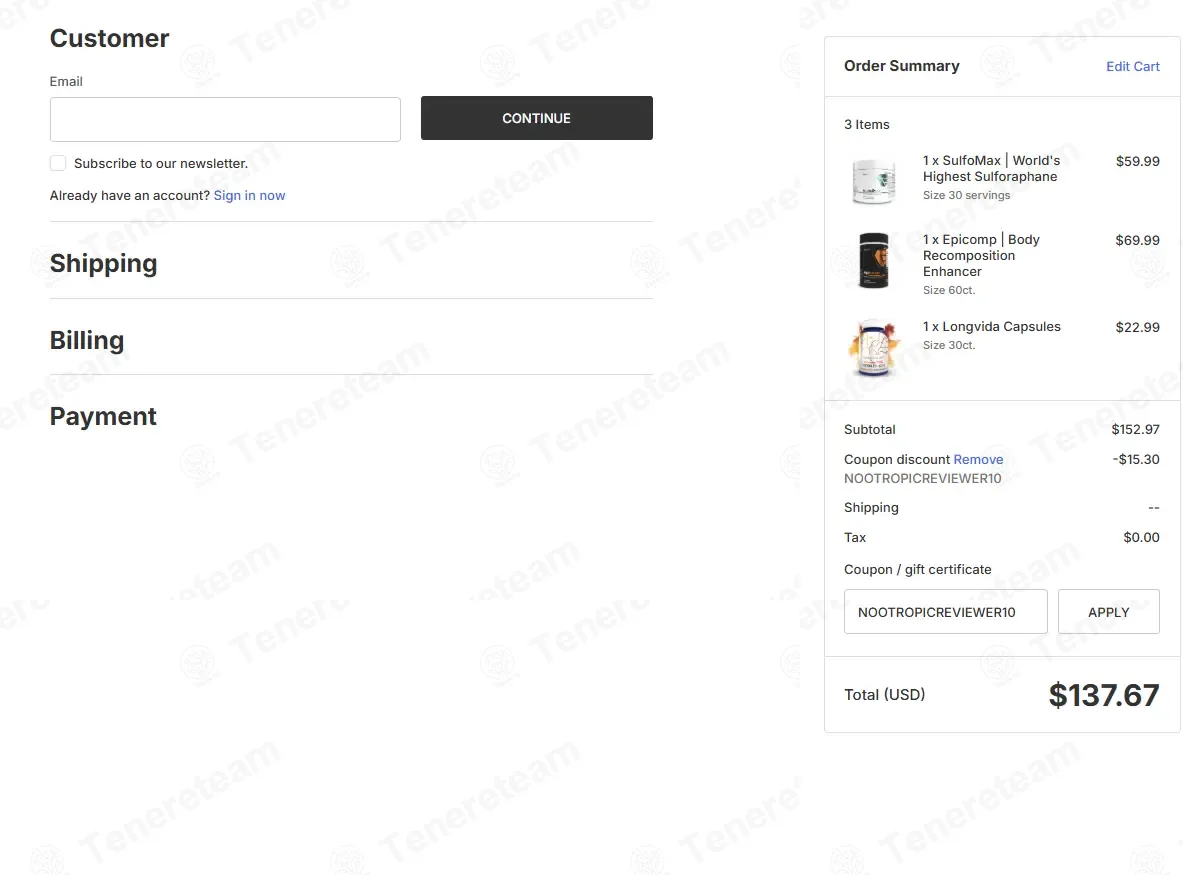Click the SulfoMax product name text

click(x=991, y=168)
